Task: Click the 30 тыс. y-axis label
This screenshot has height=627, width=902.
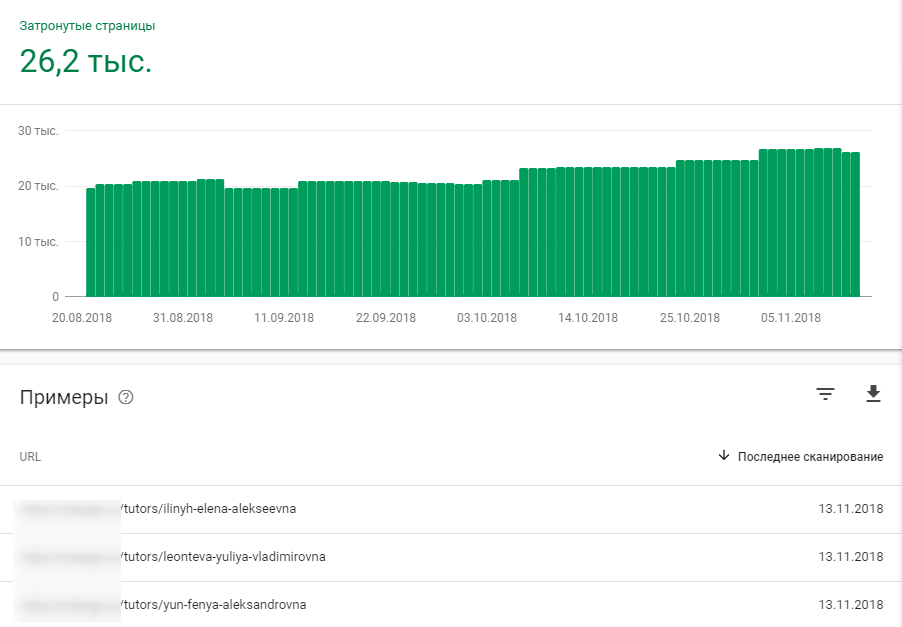Action: click(x=38, y=131)
